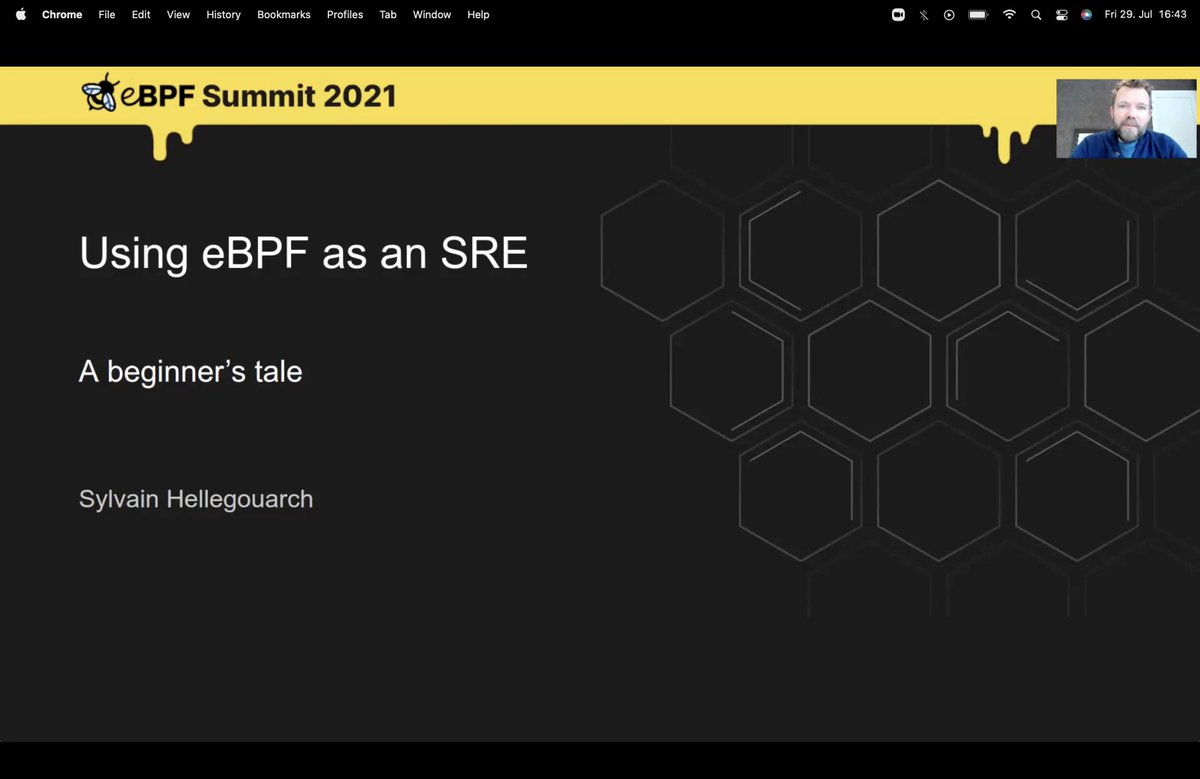Open Spotlight search from the menu bar

click(1036, 15)
